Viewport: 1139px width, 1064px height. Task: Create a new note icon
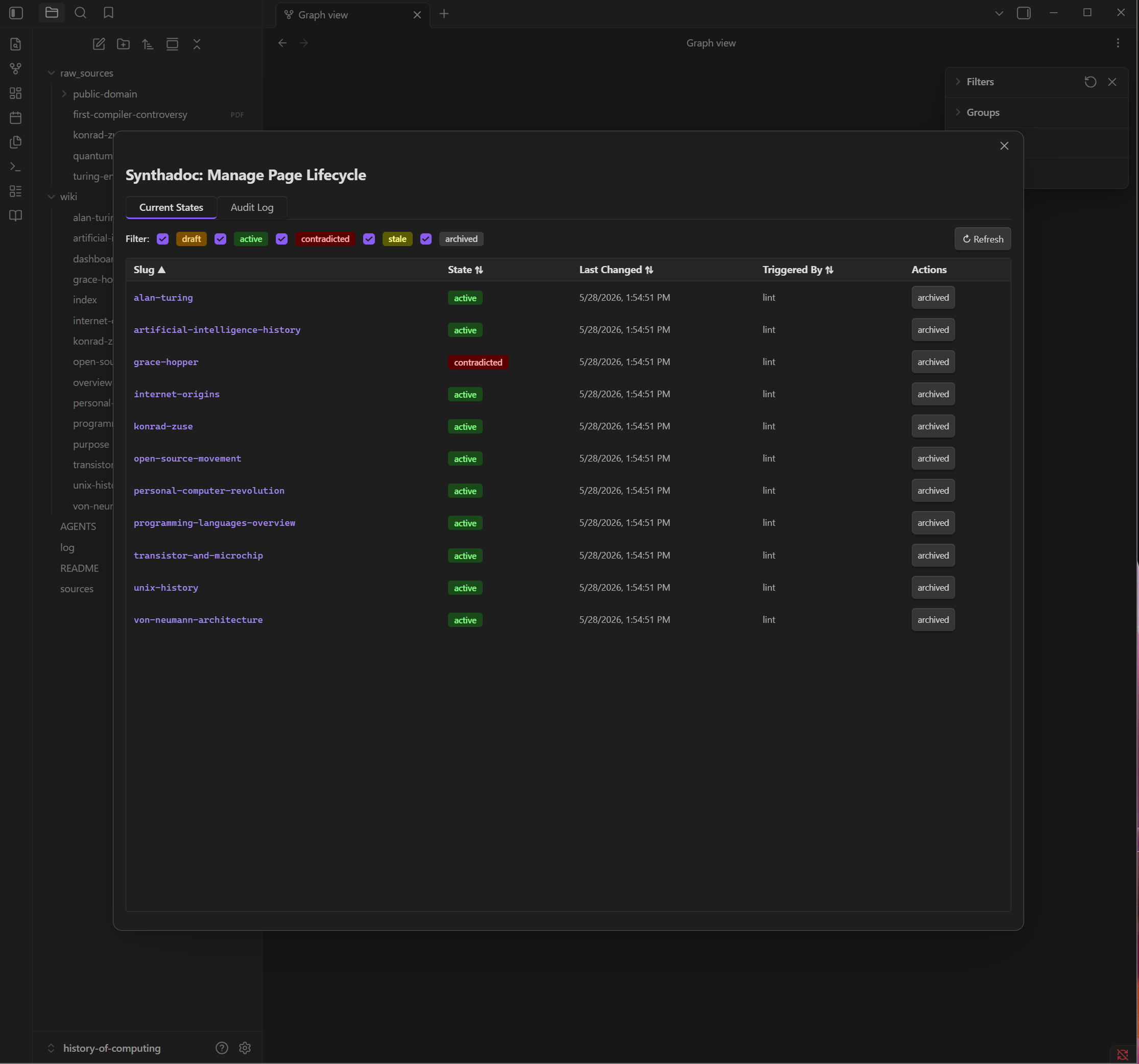click(x=99, y=44)
